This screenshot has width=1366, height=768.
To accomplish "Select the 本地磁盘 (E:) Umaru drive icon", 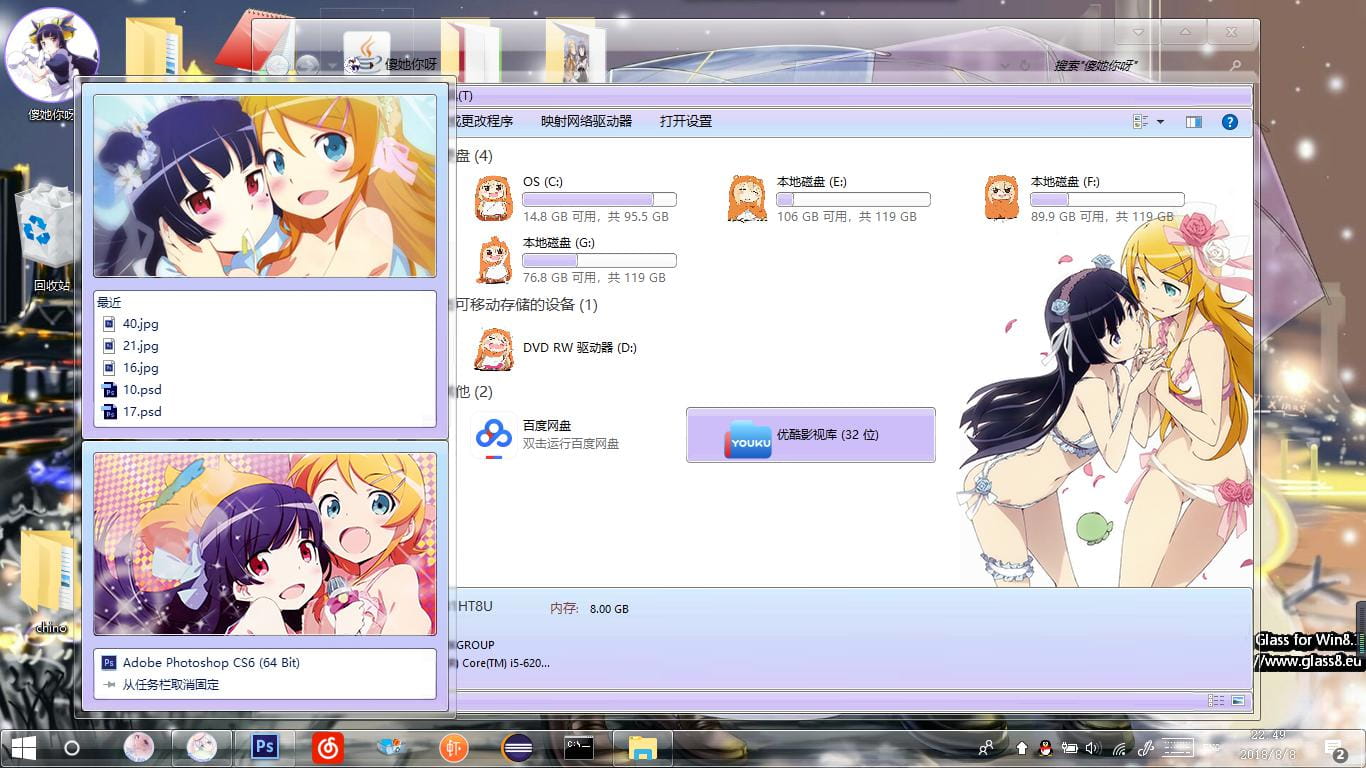I will point(747,197).
